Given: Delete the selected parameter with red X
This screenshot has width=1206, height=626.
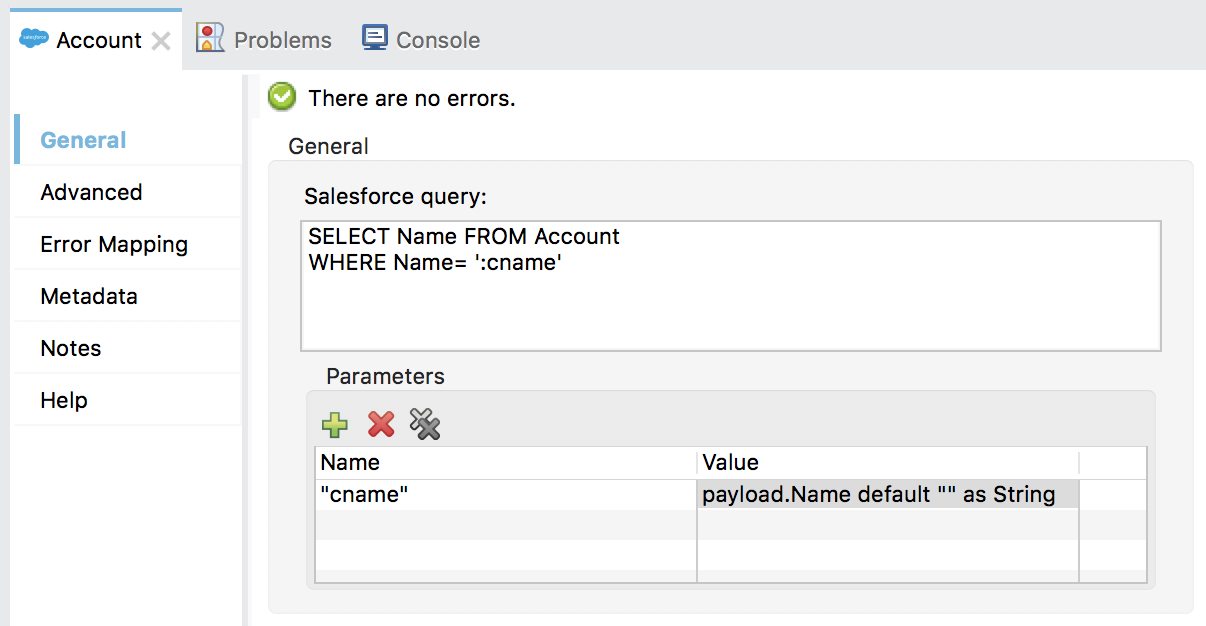Looking at the screenshot, I should [381, 425].
